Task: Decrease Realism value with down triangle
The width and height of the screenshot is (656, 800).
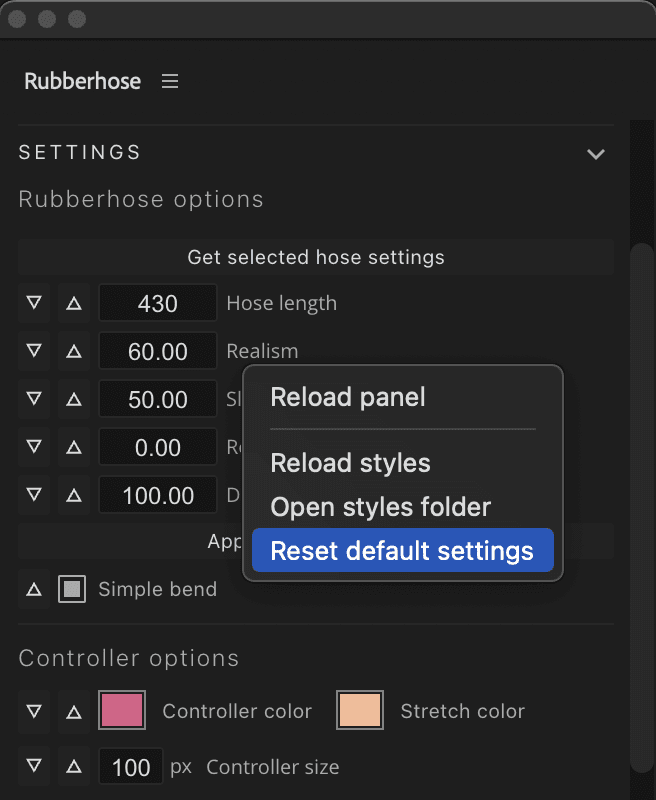Action: pyautogui.click(x=34, y=351)
